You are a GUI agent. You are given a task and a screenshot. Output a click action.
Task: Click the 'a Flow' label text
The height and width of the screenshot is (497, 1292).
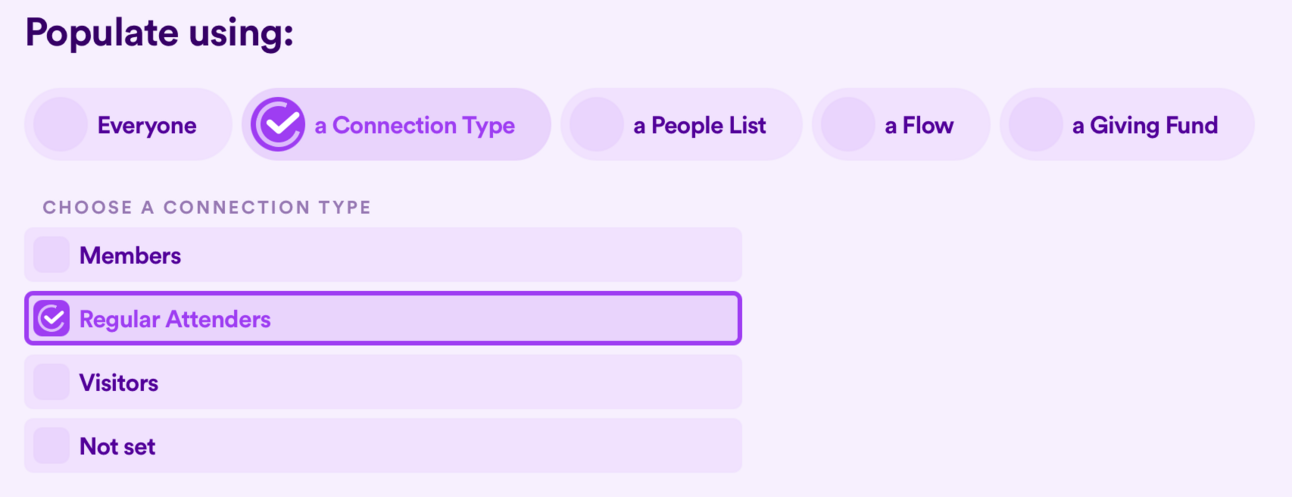(919, 126)
